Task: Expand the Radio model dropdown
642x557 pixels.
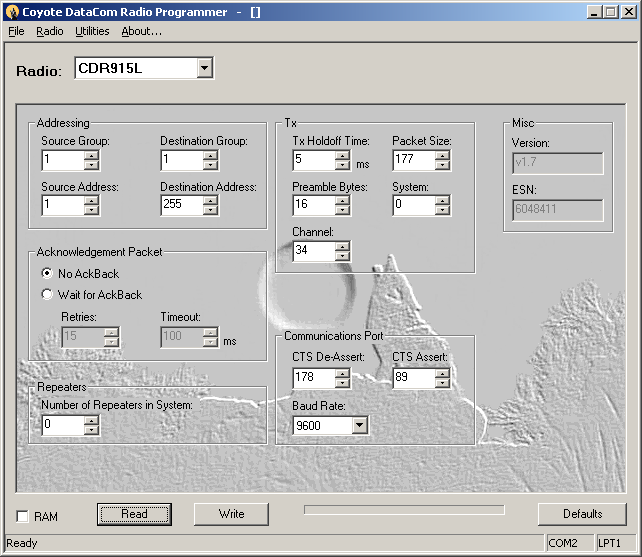Action: click(204, 68)
